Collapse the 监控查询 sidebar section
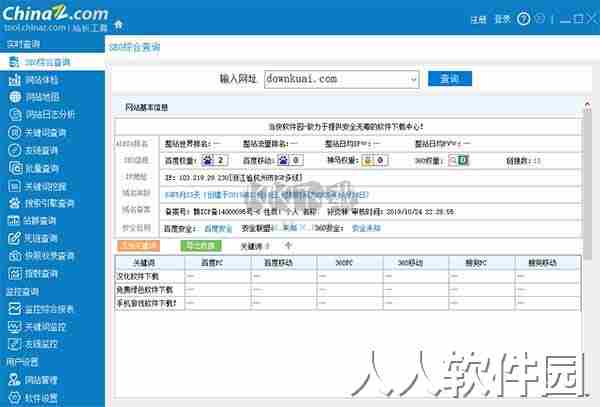Viewport: 600px width, 407px height. [23, 292]
